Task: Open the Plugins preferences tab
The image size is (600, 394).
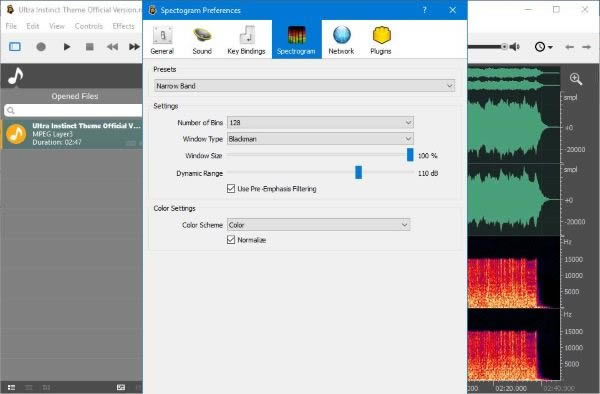Action: point(381,40)
